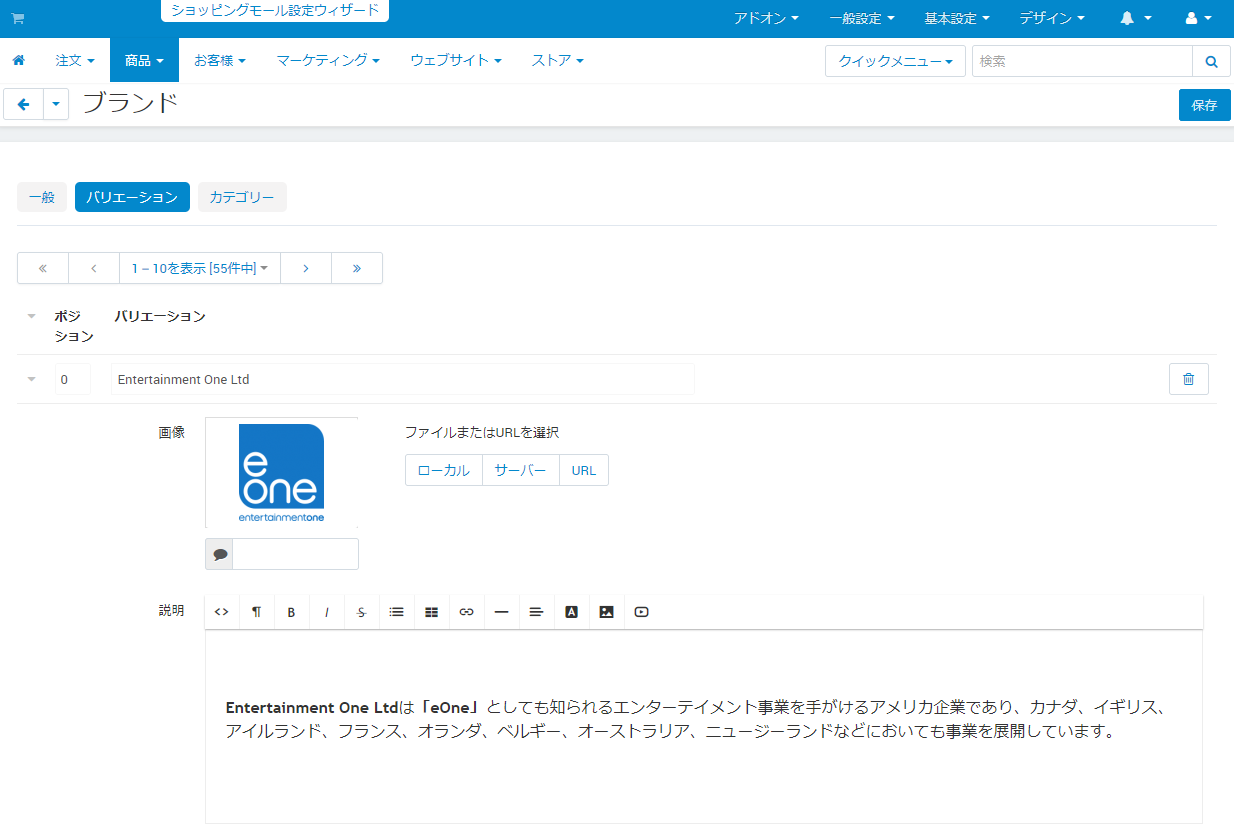The image size is (1234, 825).
Task: Insert a table in the editor
Action: click(x=432, y=612)
